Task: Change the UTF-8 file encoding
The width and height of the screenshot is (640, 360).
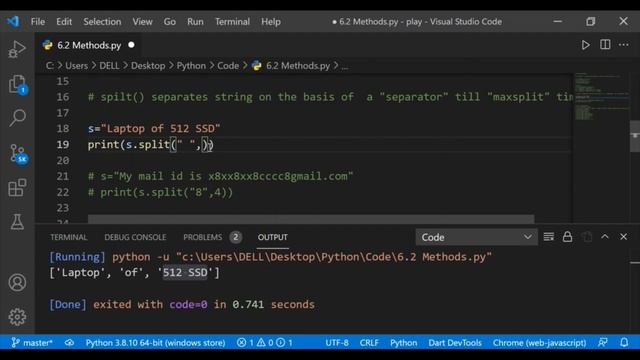Action: coord(337,343)
